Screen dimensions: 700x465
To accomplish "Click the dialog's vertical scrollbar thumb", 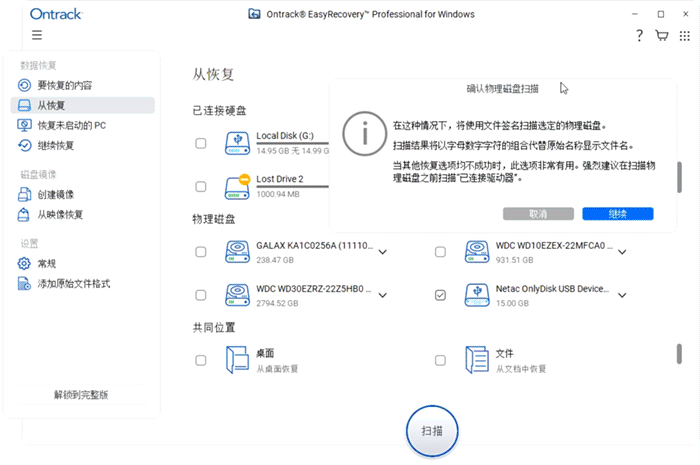I will pos(679,177).
